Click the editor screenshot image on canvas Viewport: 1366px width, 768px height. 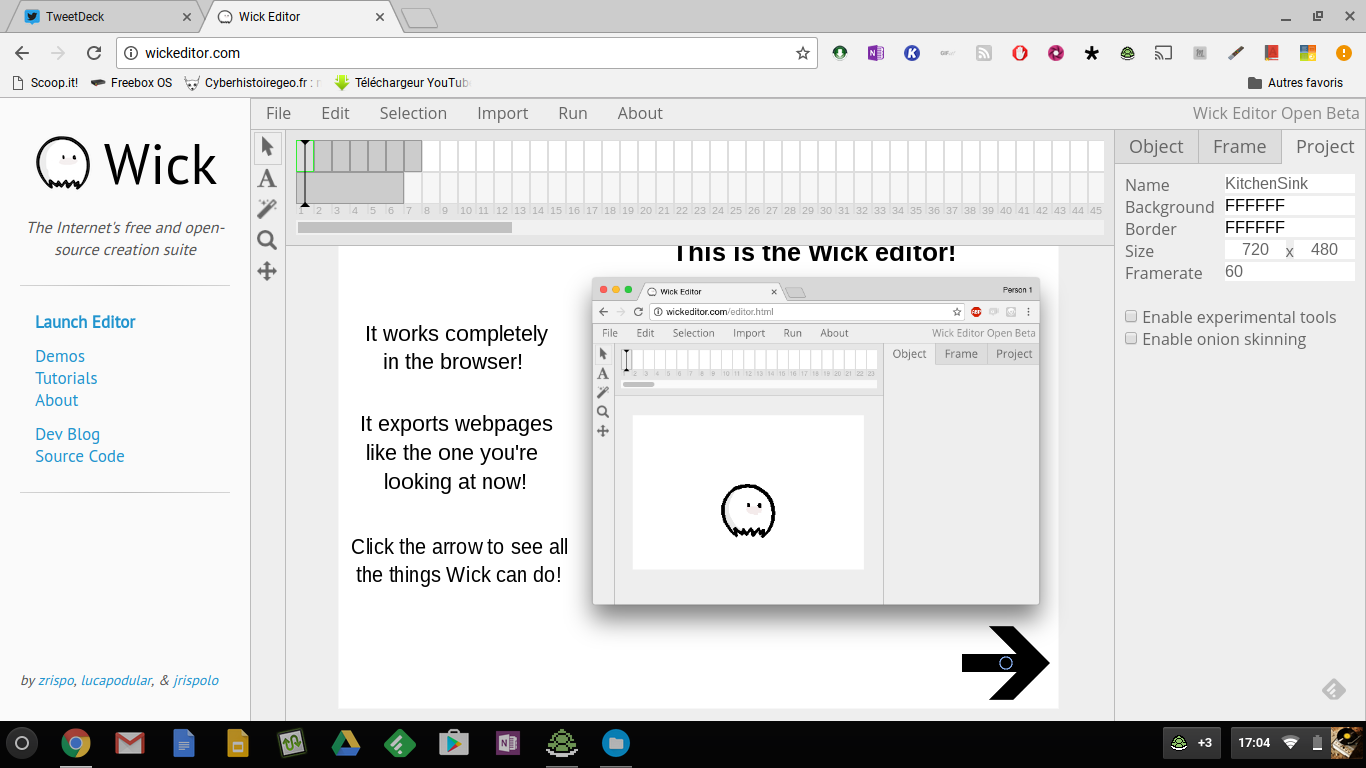(816, 441)
